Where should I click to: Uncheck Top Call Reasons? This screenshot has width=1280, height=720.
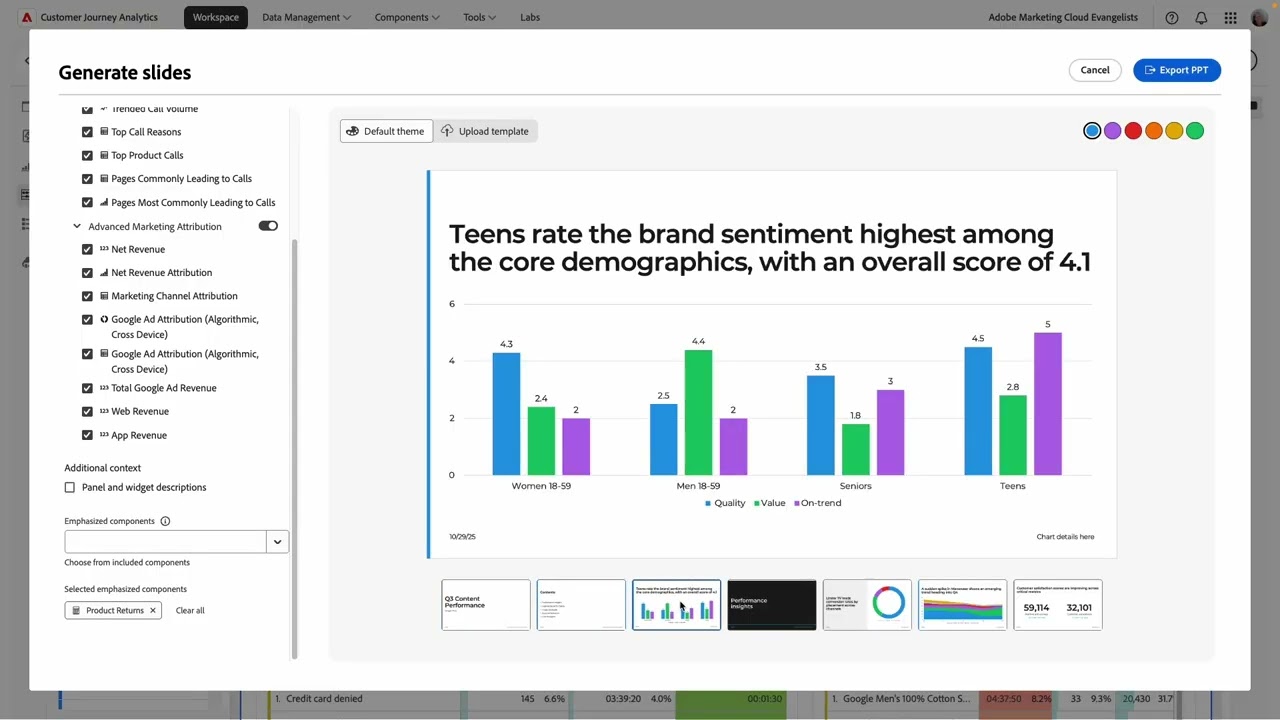click(x=87, y=132)
